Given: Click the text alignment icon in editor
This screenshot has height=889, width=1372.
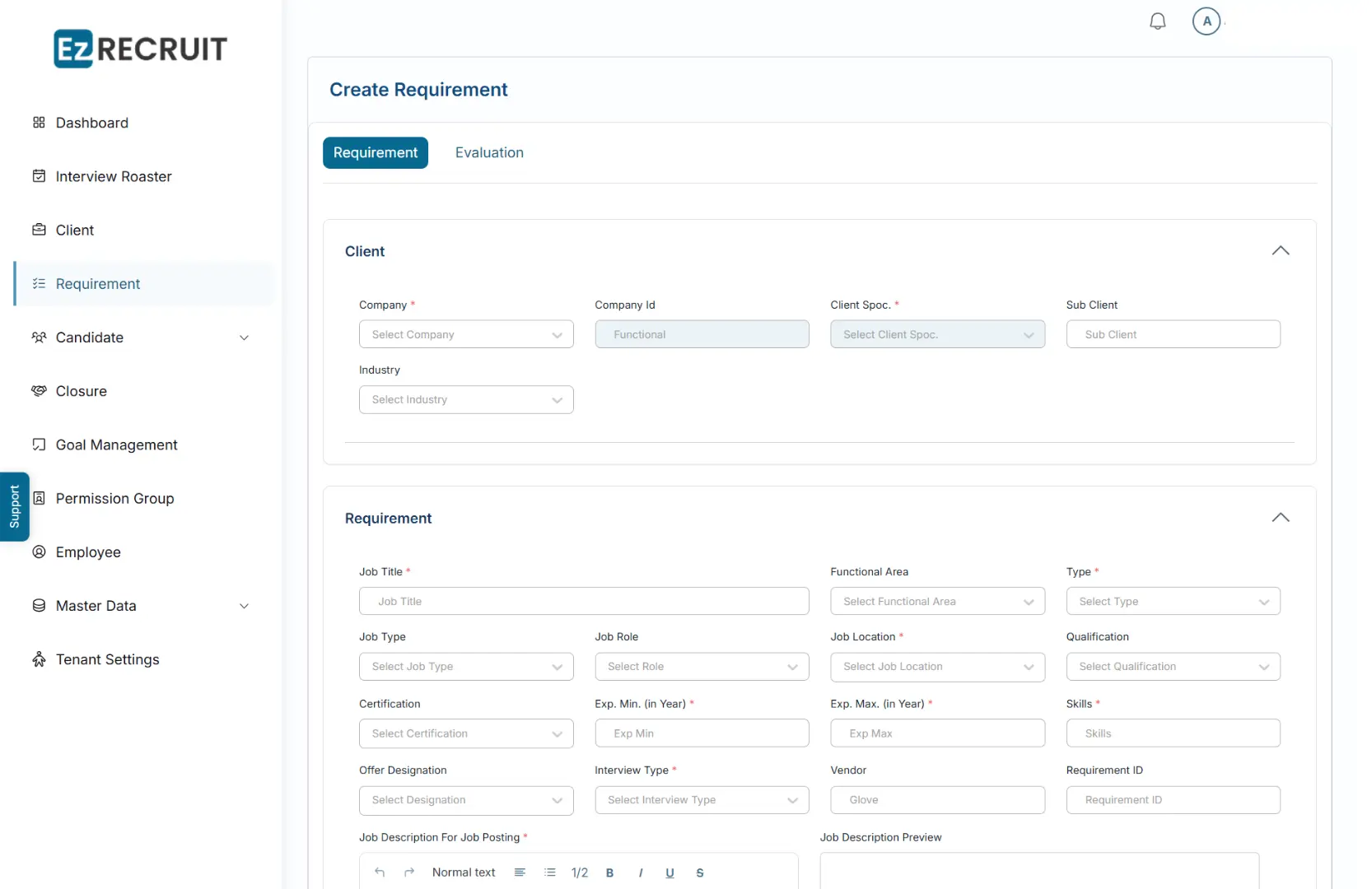Looking at the screenshot, I should (x=520, y=873).
